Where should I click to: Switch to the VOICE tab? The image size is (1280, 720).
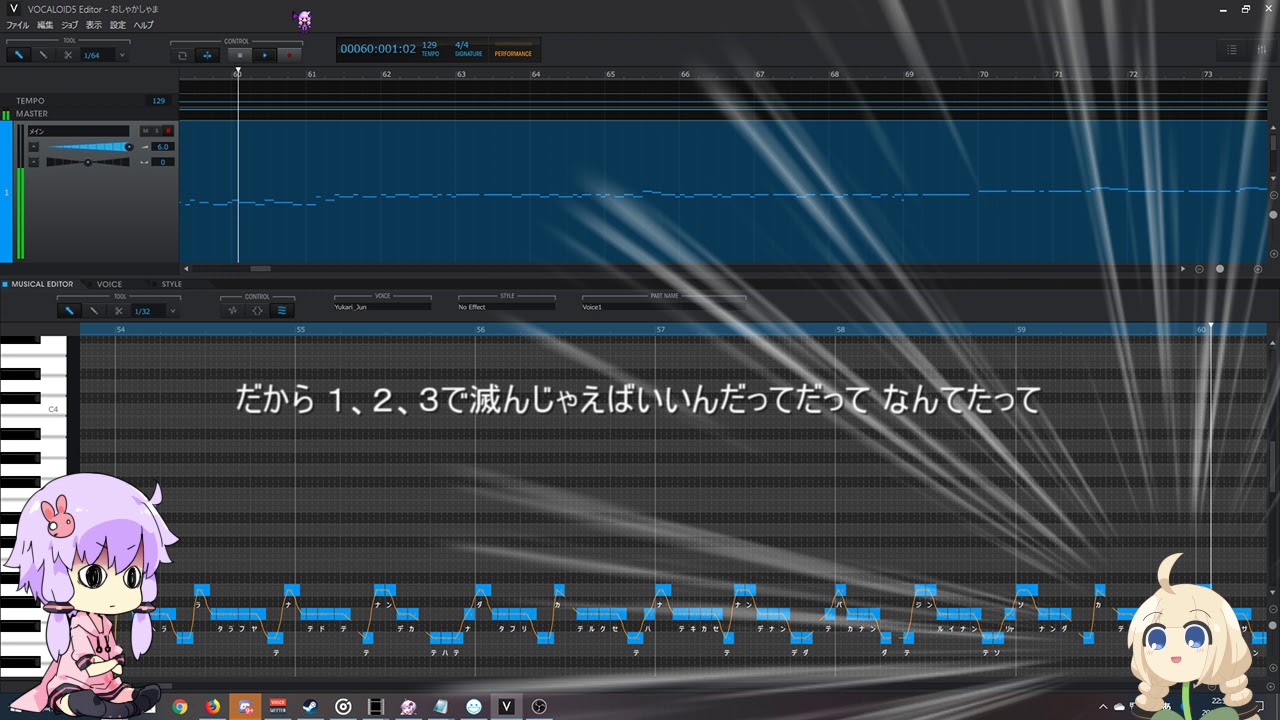(109, 284)
